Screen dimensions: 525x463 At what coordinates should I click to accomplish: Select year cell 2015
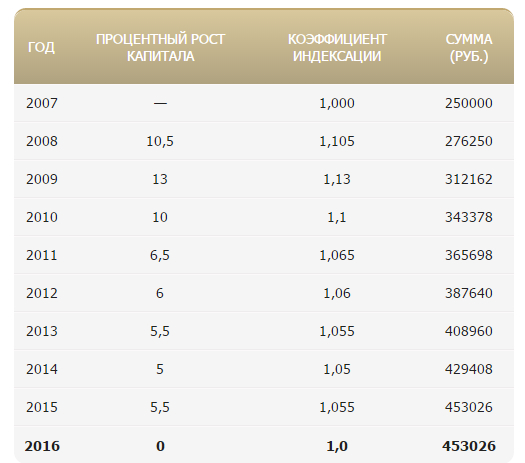(42, 407)
